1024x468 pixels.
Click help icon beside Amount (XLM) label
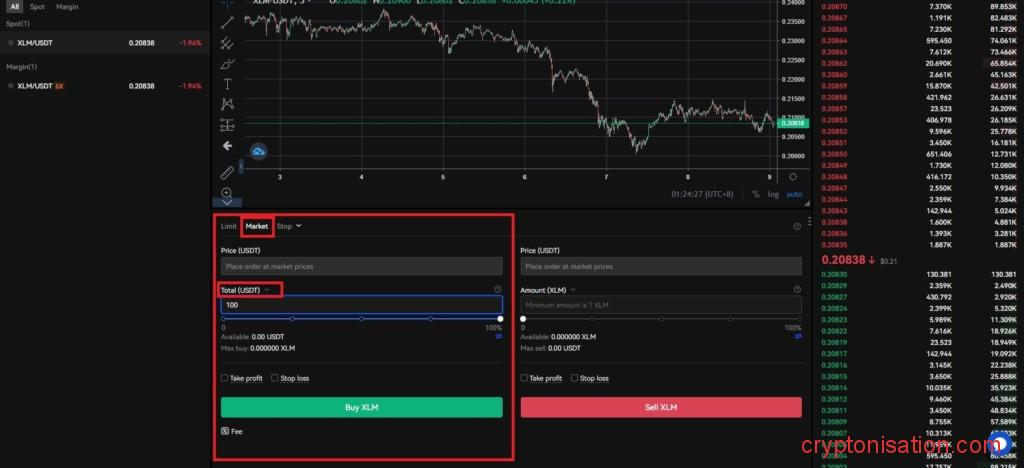tap(797, 289)
